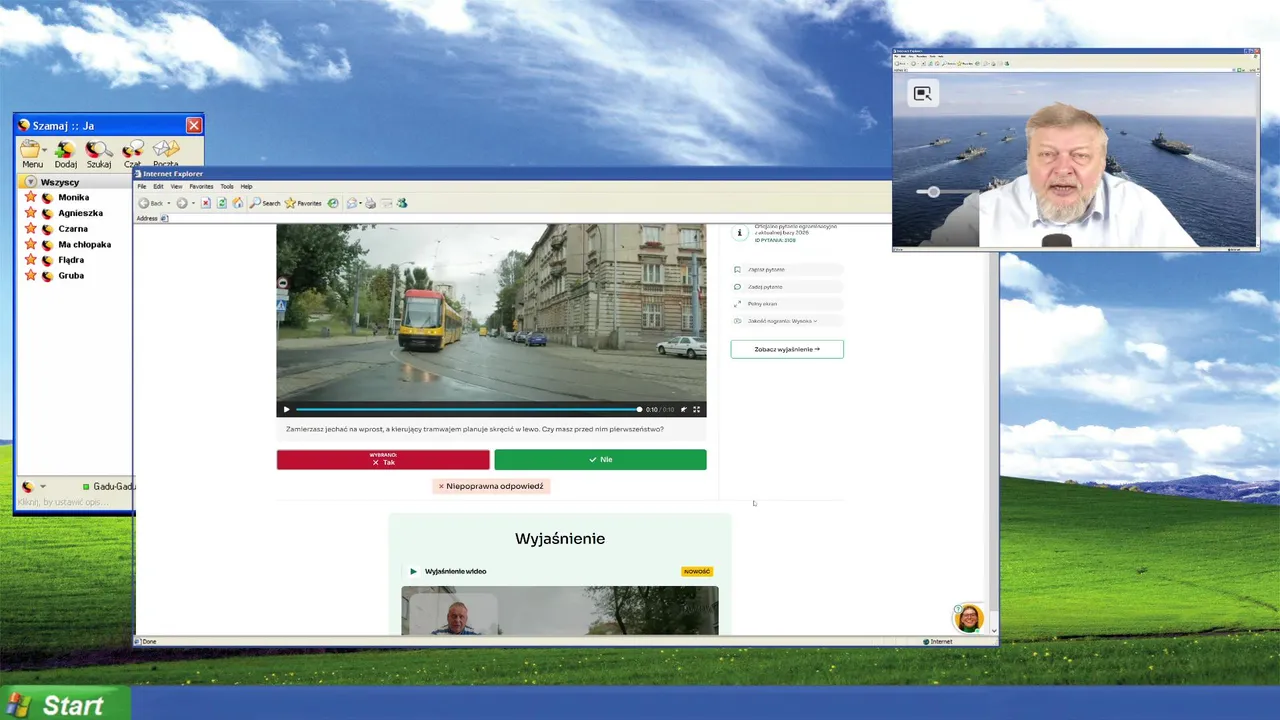Select contact Flądra in the list
This screenshot has width=1280, height=720.
[x=71, y=260]
